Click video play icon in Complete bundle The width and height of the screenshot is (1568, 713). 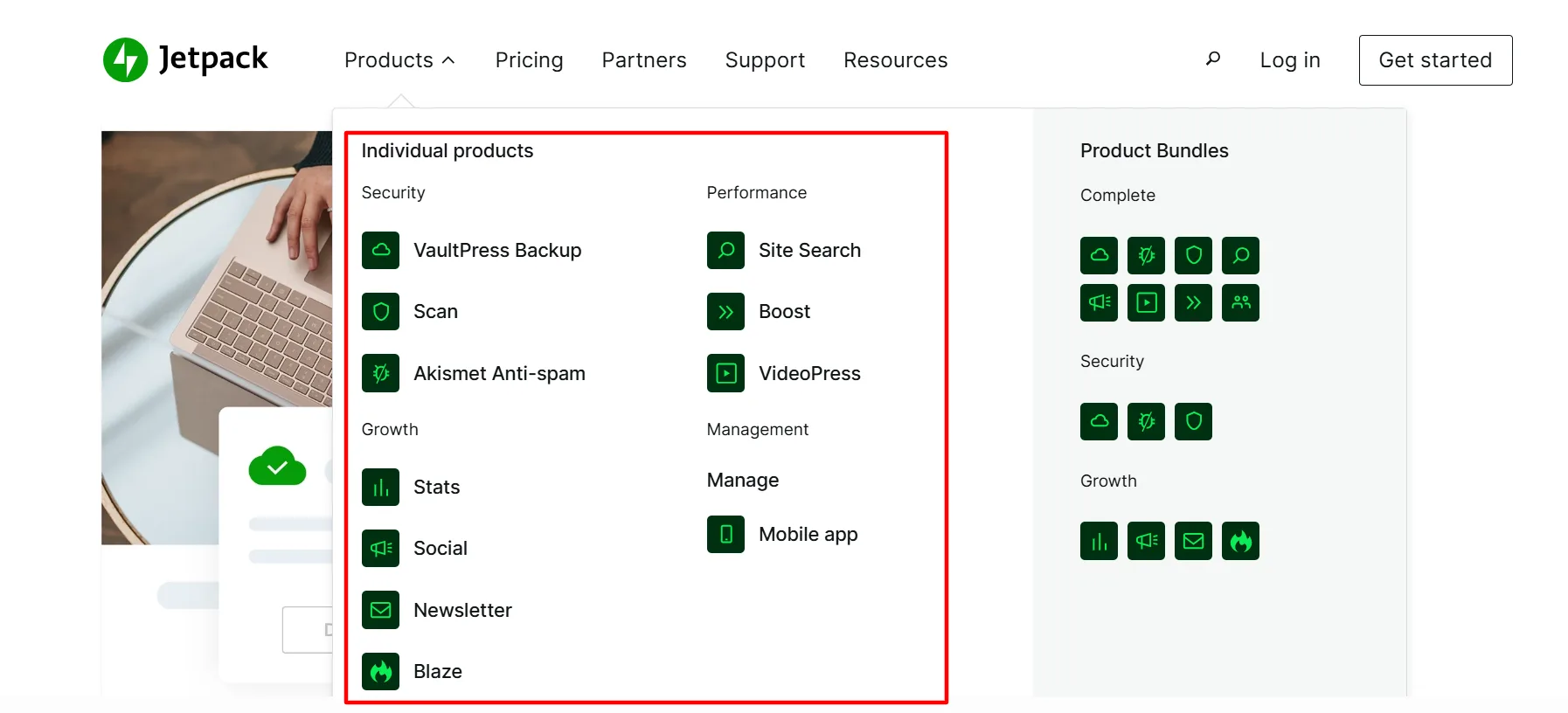tap(1147, 302)
